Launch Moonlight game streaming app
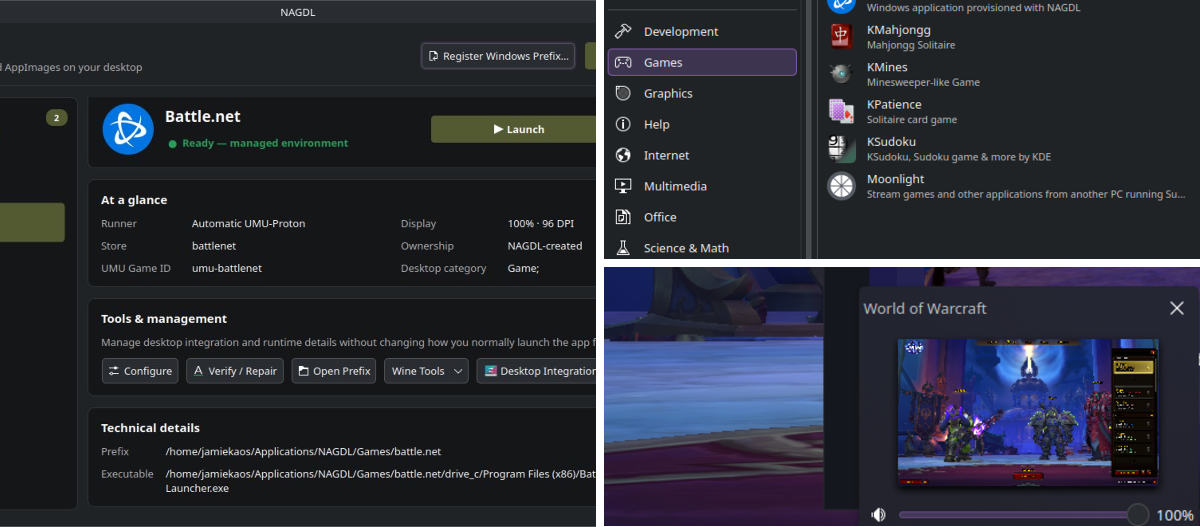Image resolution: width=1200 pixels, height=527 pixels. [1009, 186]
